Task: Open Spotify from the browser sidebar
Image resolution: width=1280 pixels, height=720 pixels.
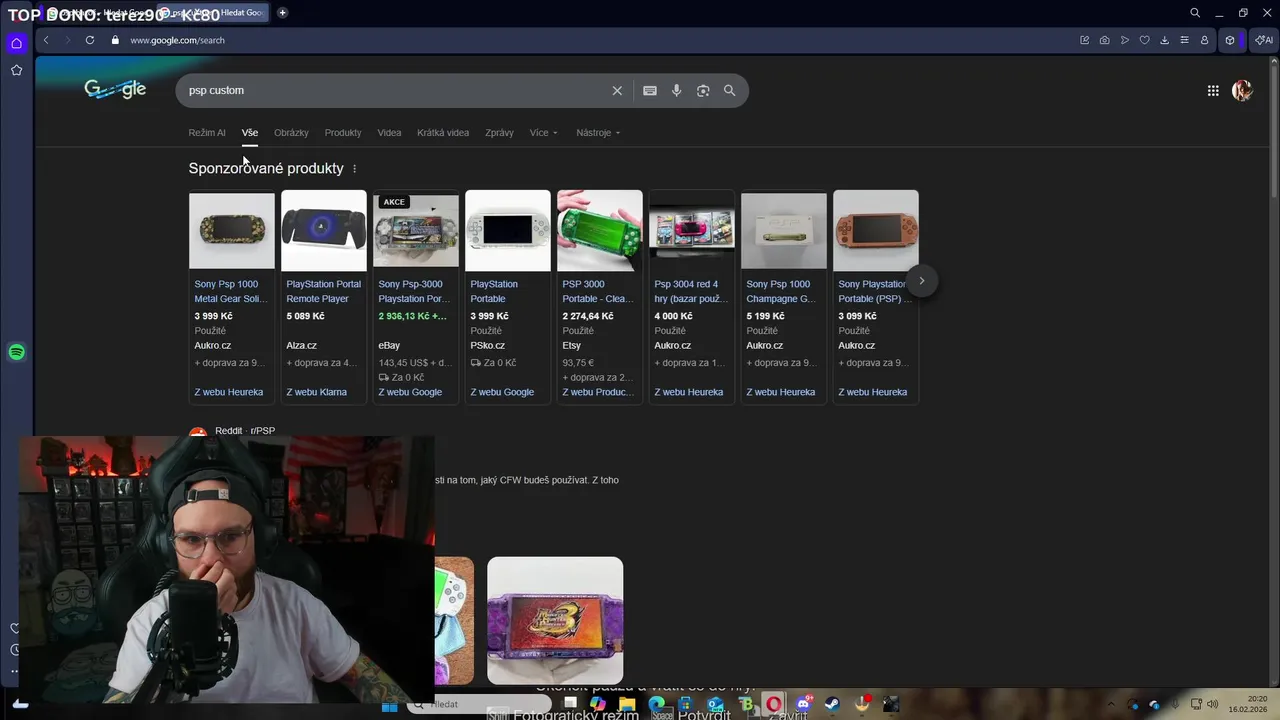Action: 16,352
